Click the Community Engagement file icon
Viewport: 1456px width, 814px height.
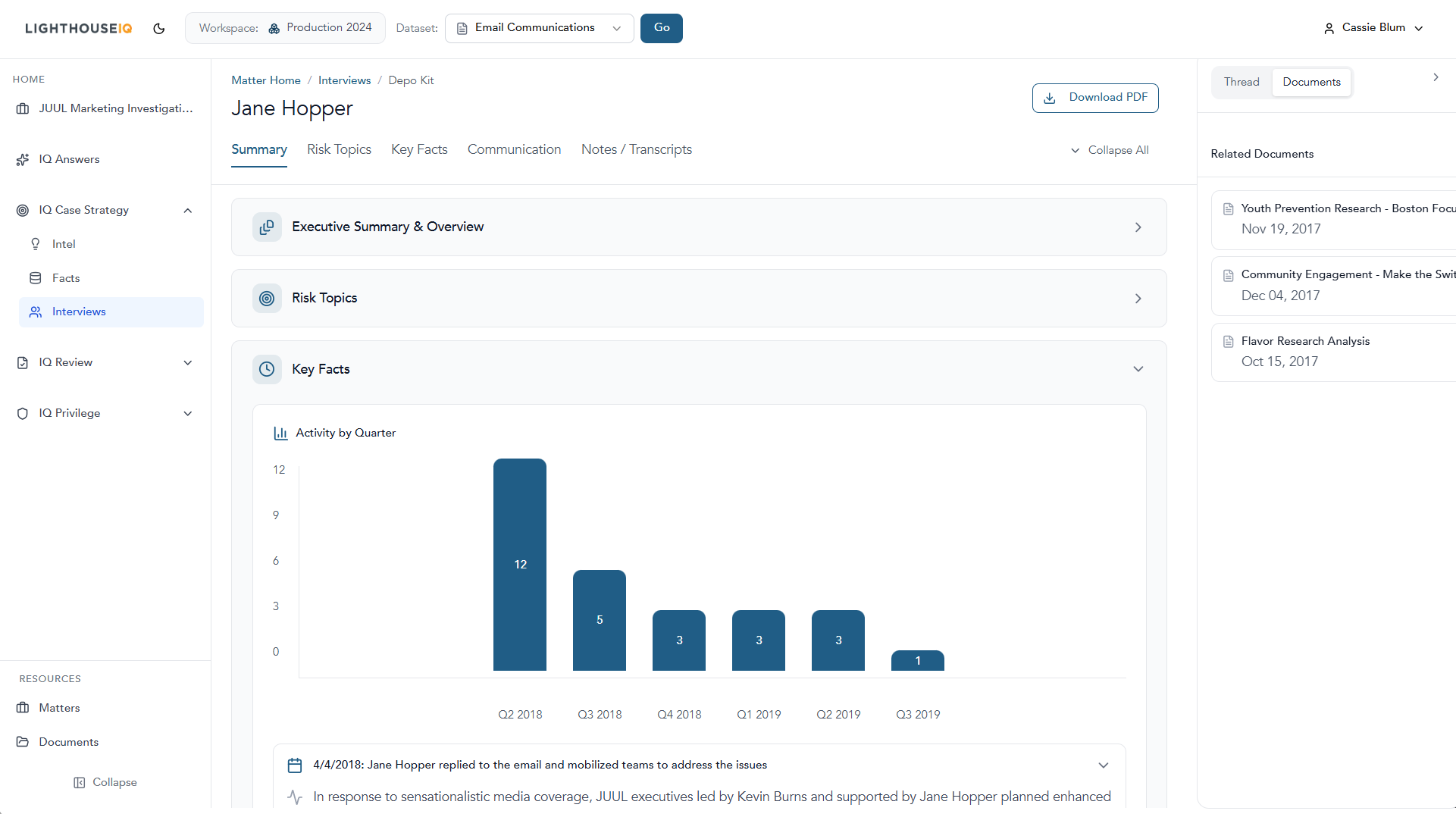coord(1229,275)
